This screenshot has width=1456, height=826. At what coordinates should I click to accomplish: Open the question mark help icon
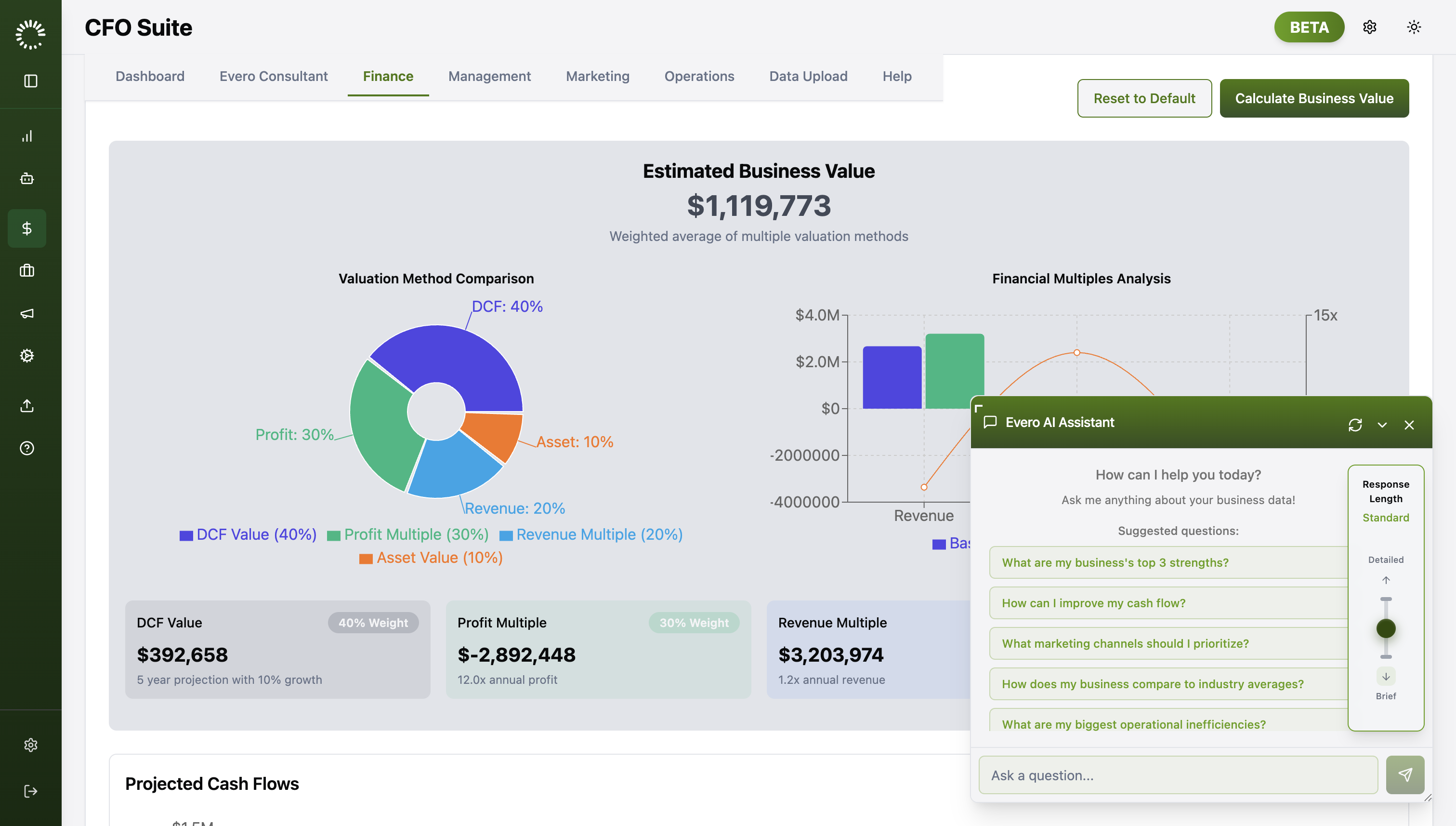pos(26,448)
